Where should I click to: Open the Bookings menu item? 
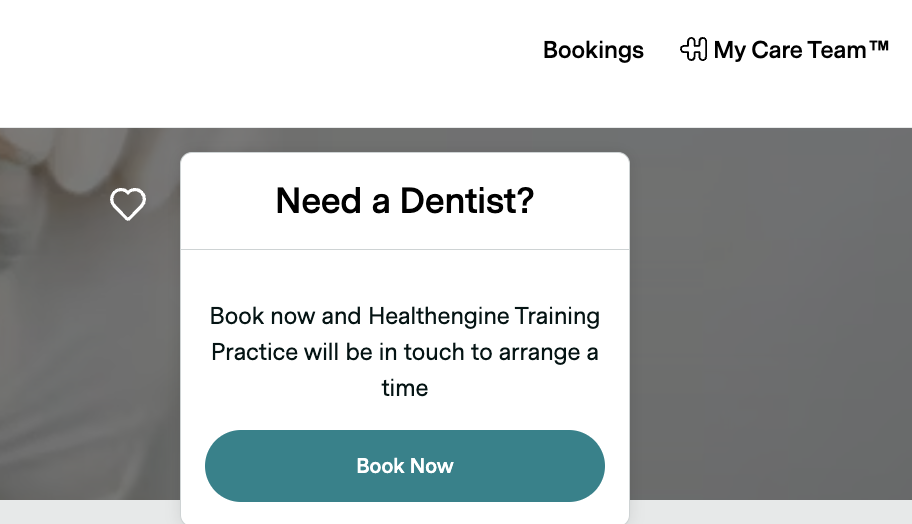593,50
